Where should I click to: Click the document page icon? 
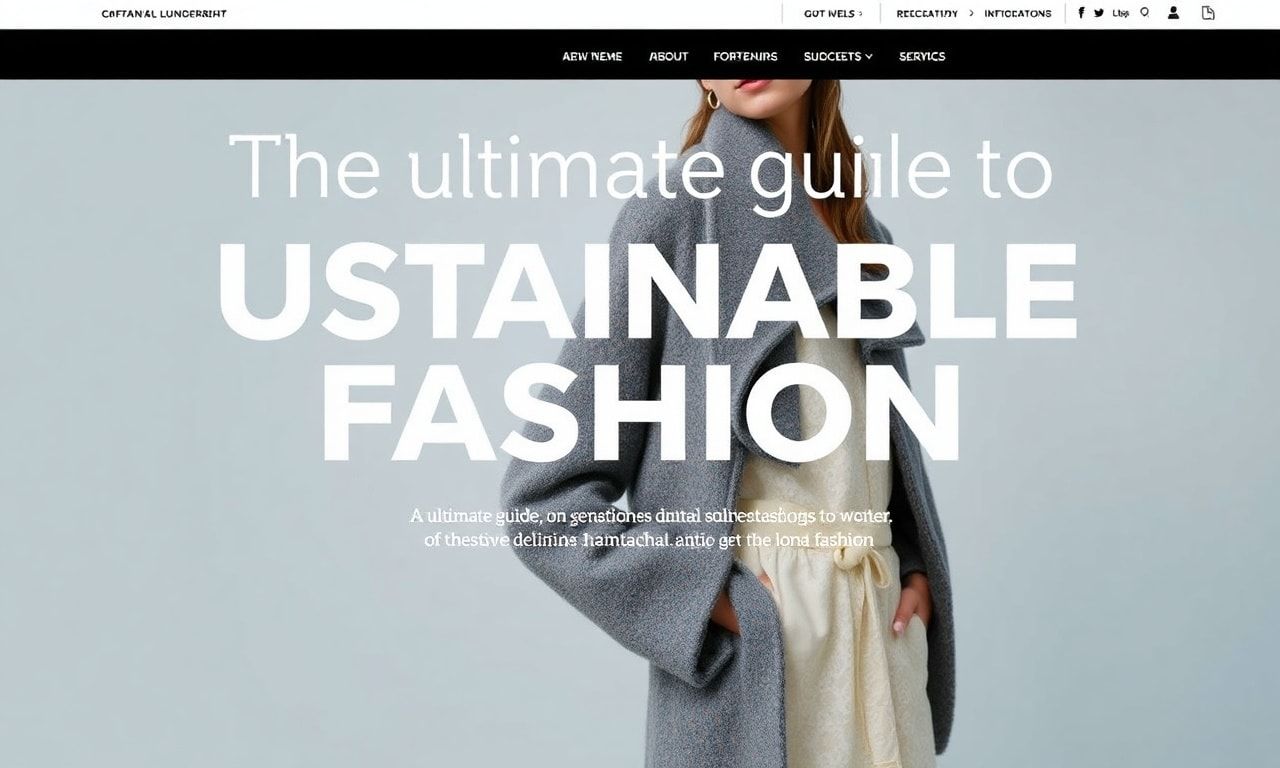[1208, 13]
